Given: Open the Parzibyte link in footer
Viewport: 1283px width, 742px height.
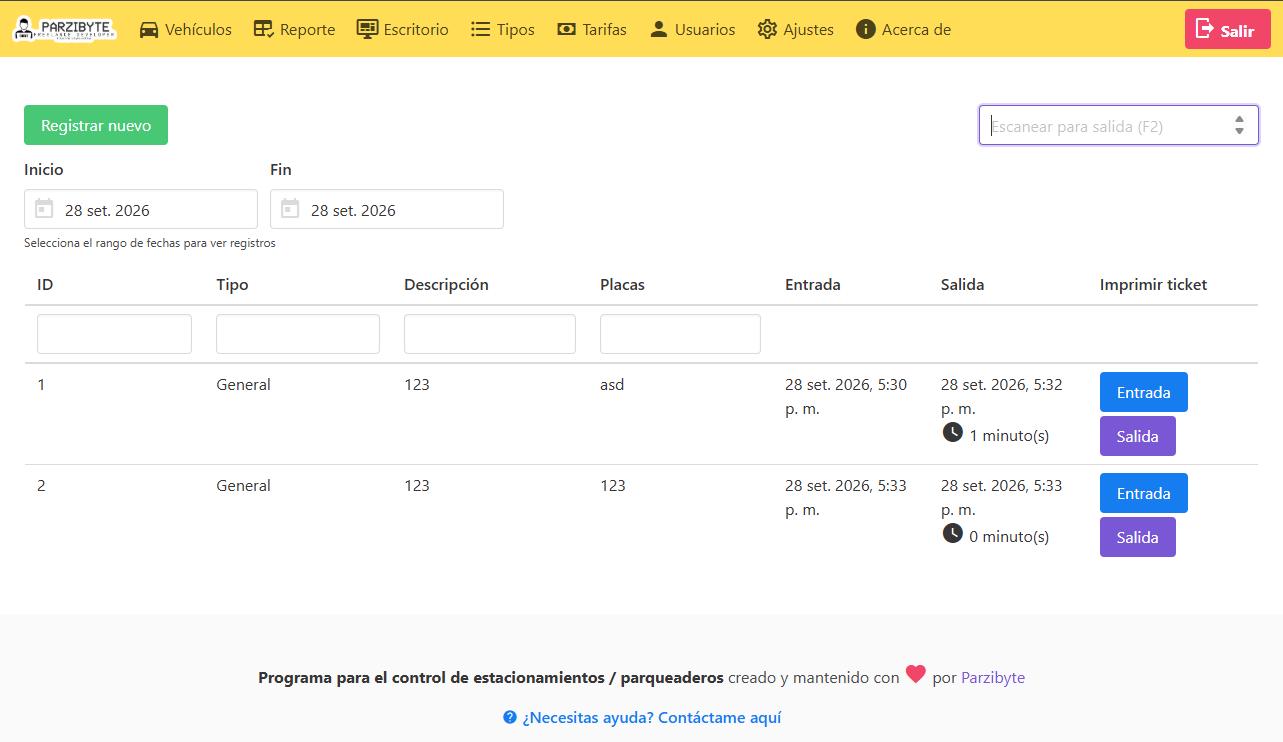Looking at the screenshot, I should [993, 677].
